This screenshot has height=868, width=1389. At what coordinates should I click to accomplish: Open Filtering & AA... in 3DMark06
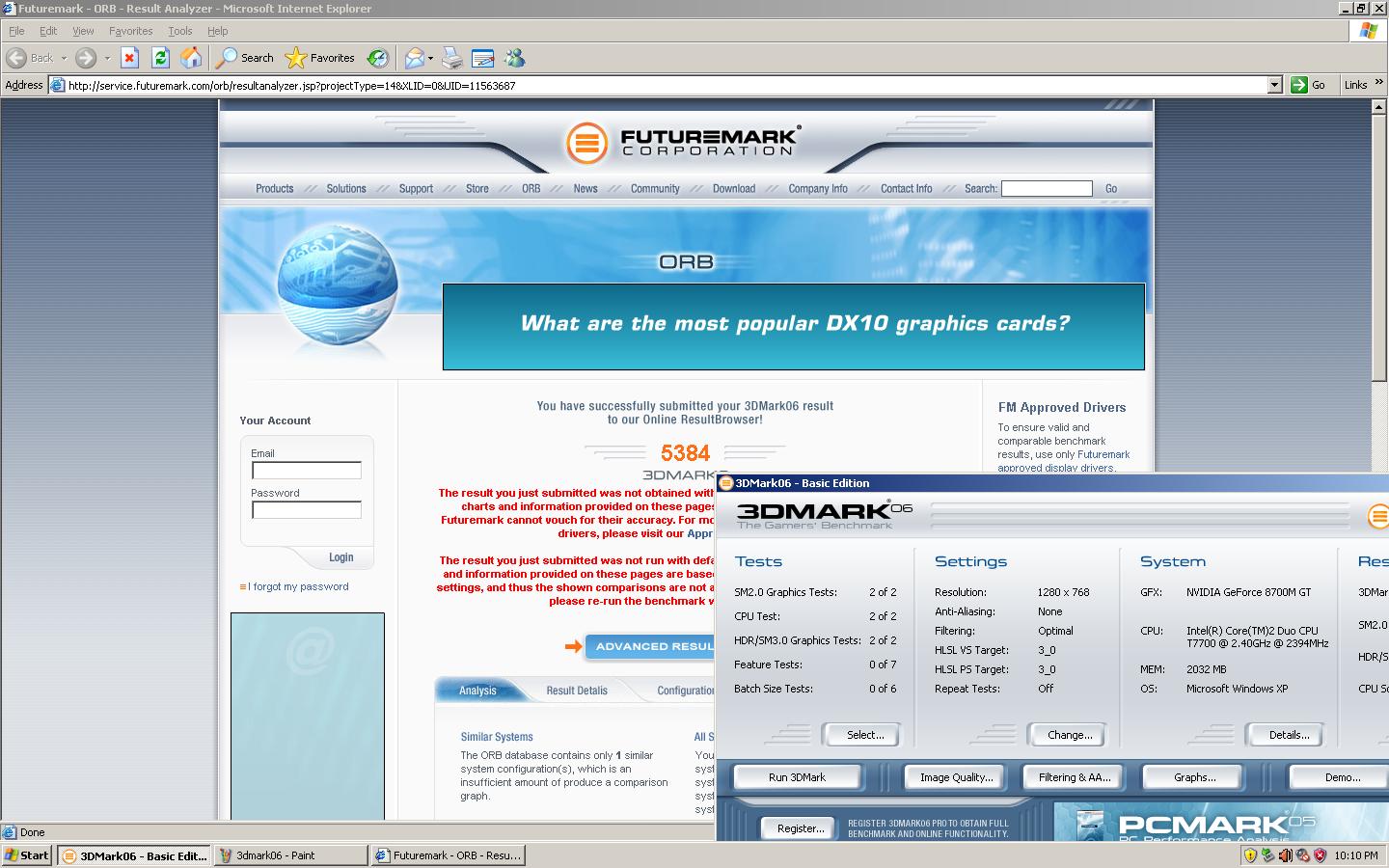[x=1075, y=777]
